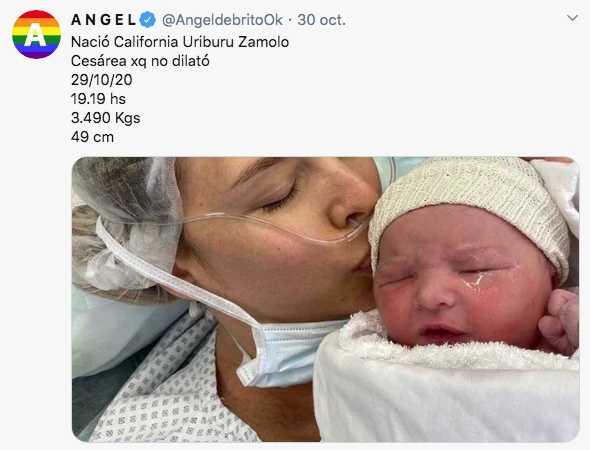Click the woman's hair net in the photo
The image size is (590, 450).
pos(124,222)
